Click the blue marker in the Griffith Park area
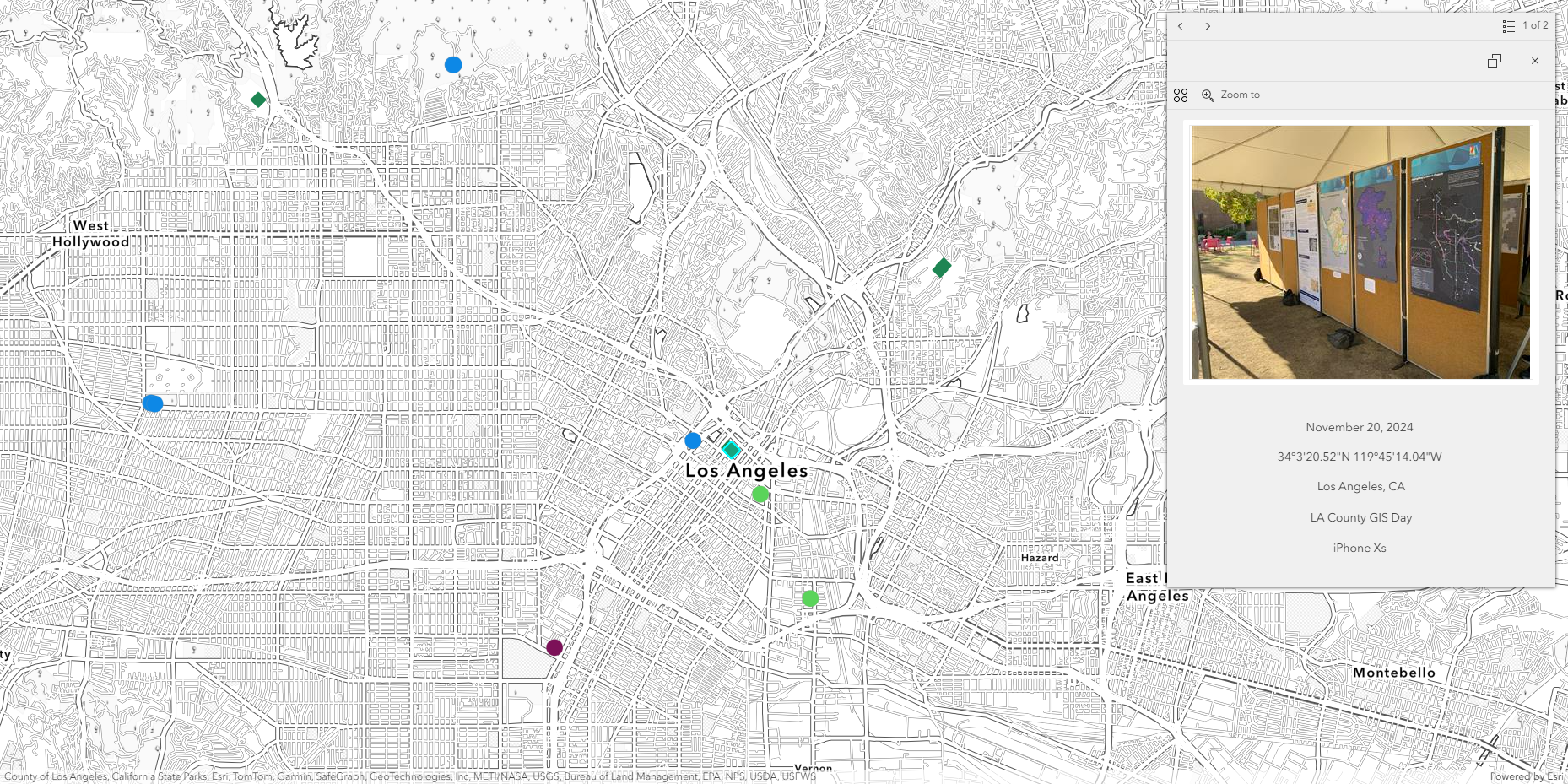 (453, 63)
